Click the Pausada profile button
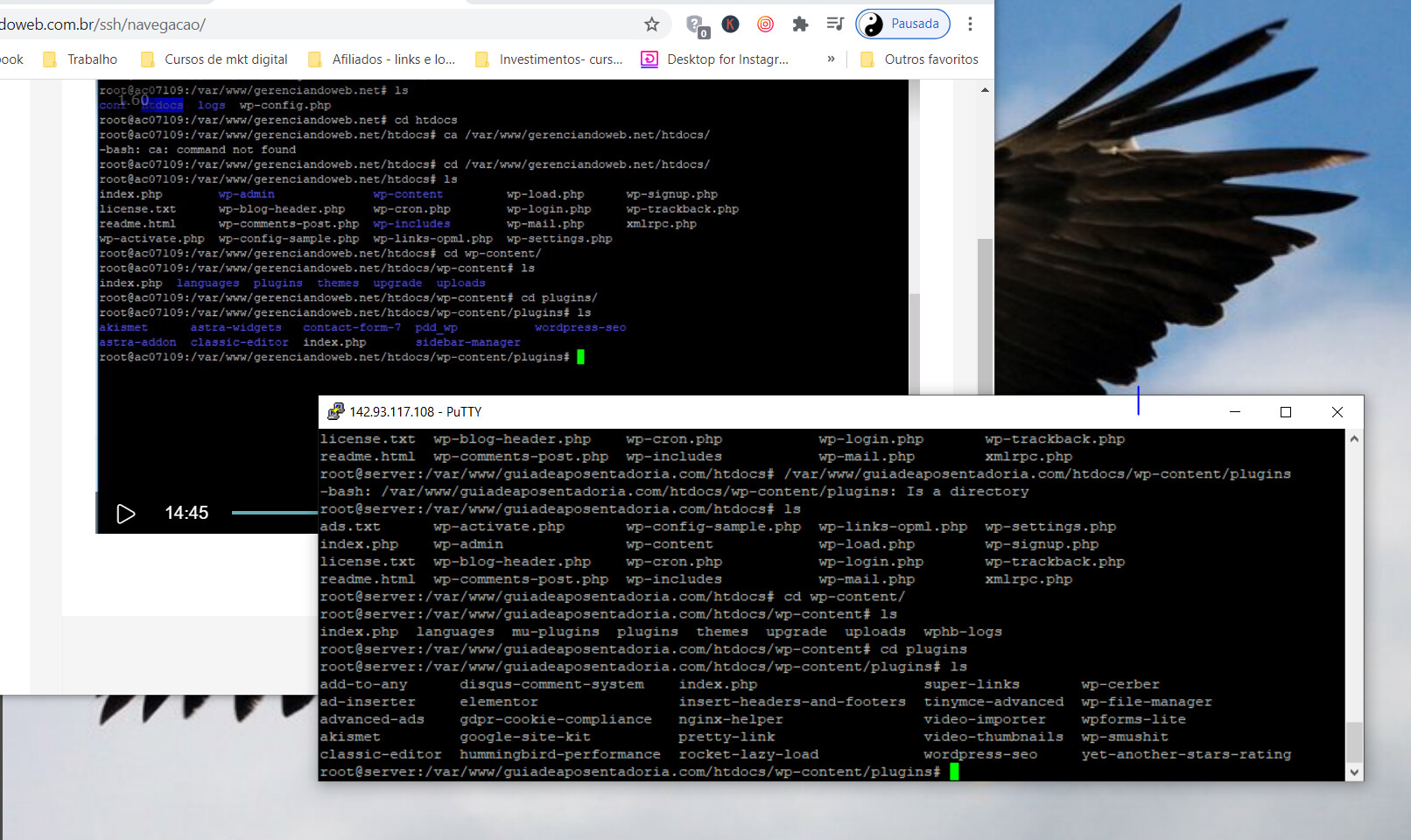Viewport: 1411px width, 840px height. [x=903, y=24]
